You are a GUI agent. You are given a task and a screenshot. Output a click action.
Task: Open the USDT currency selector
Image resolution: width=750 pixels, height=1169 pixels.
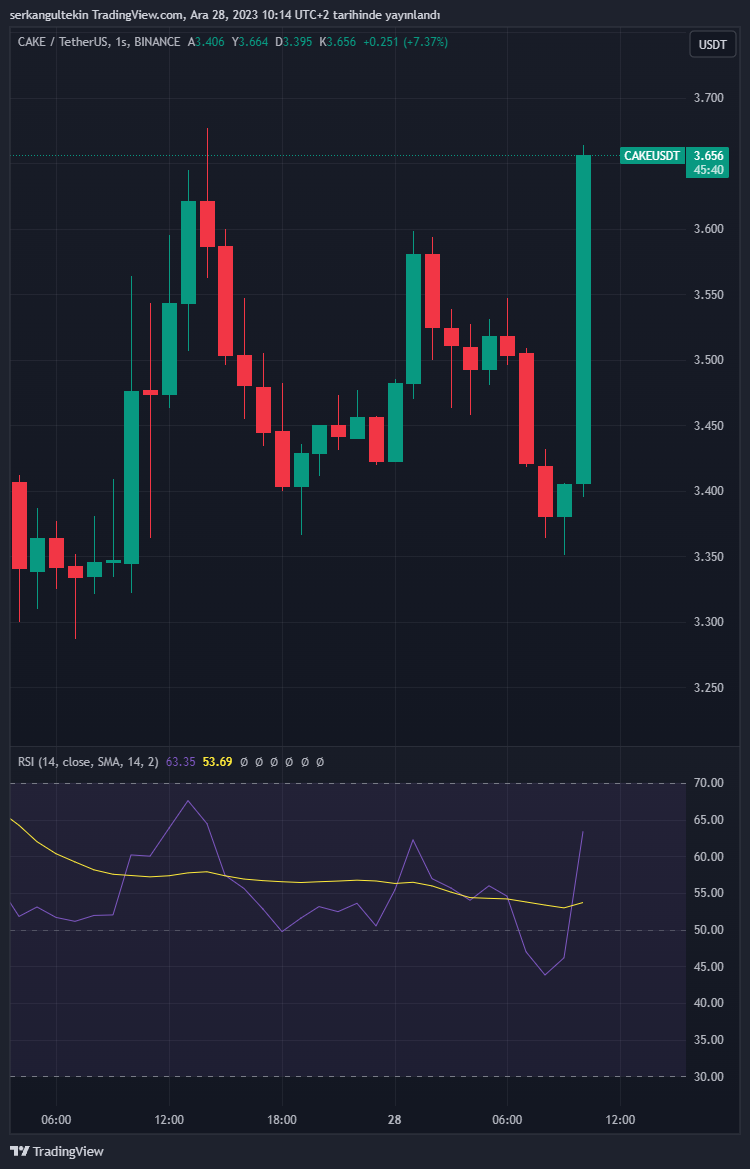(x=712, y=45)
